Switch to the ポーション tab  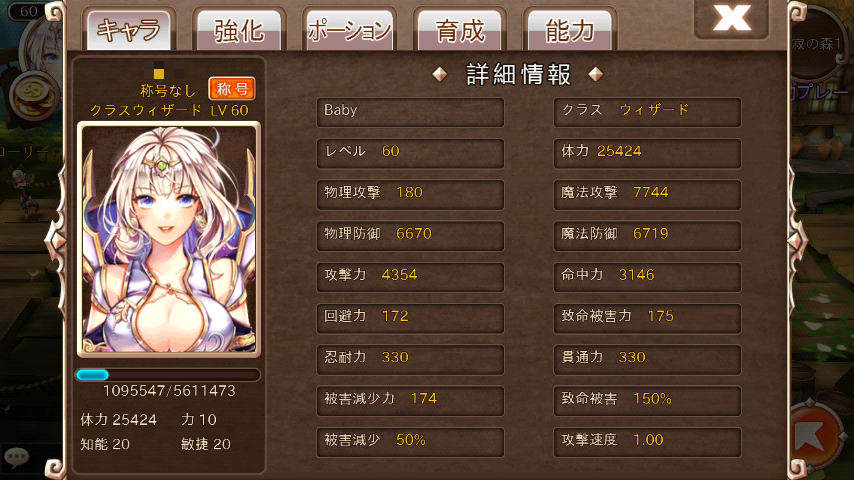tap(349, 29)
